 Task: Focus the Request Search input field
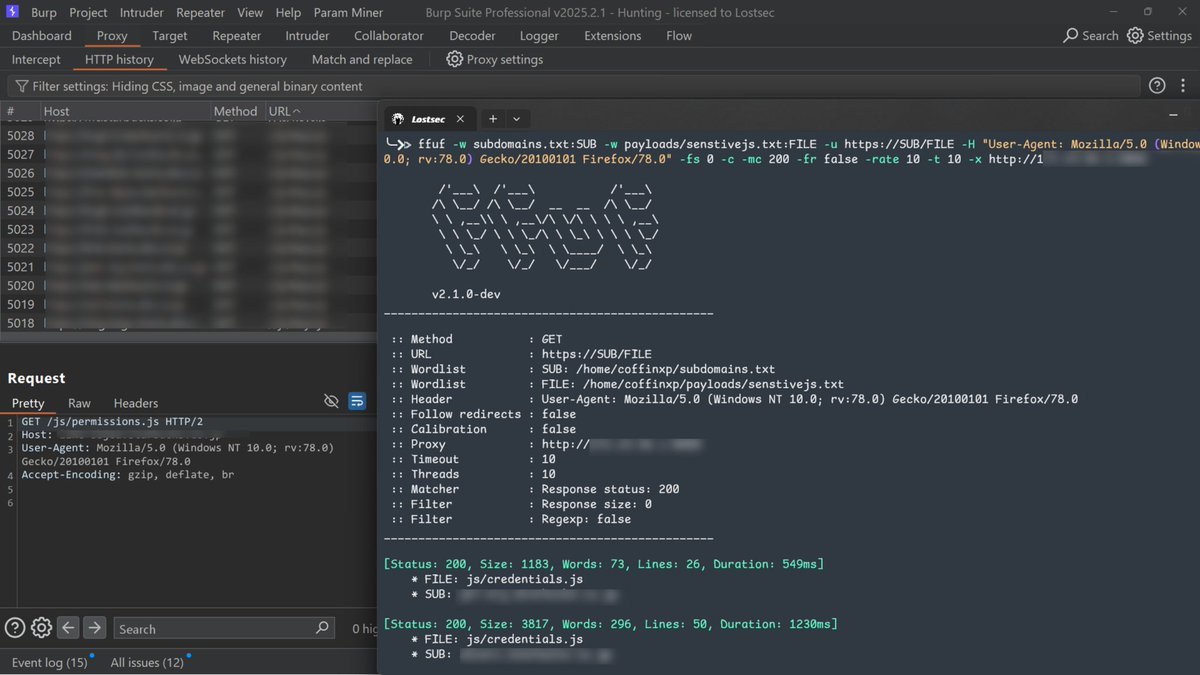point(223,628)
